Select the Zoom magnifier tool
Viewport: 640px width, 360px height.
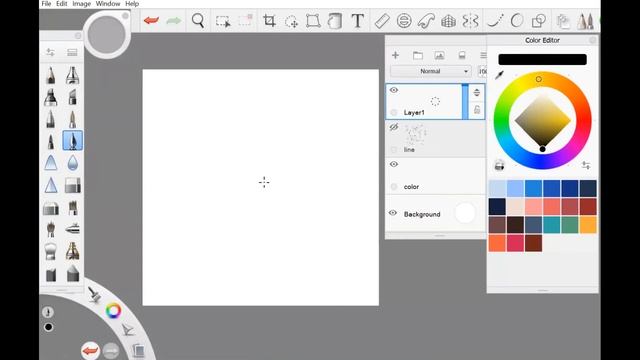point(198,20)
